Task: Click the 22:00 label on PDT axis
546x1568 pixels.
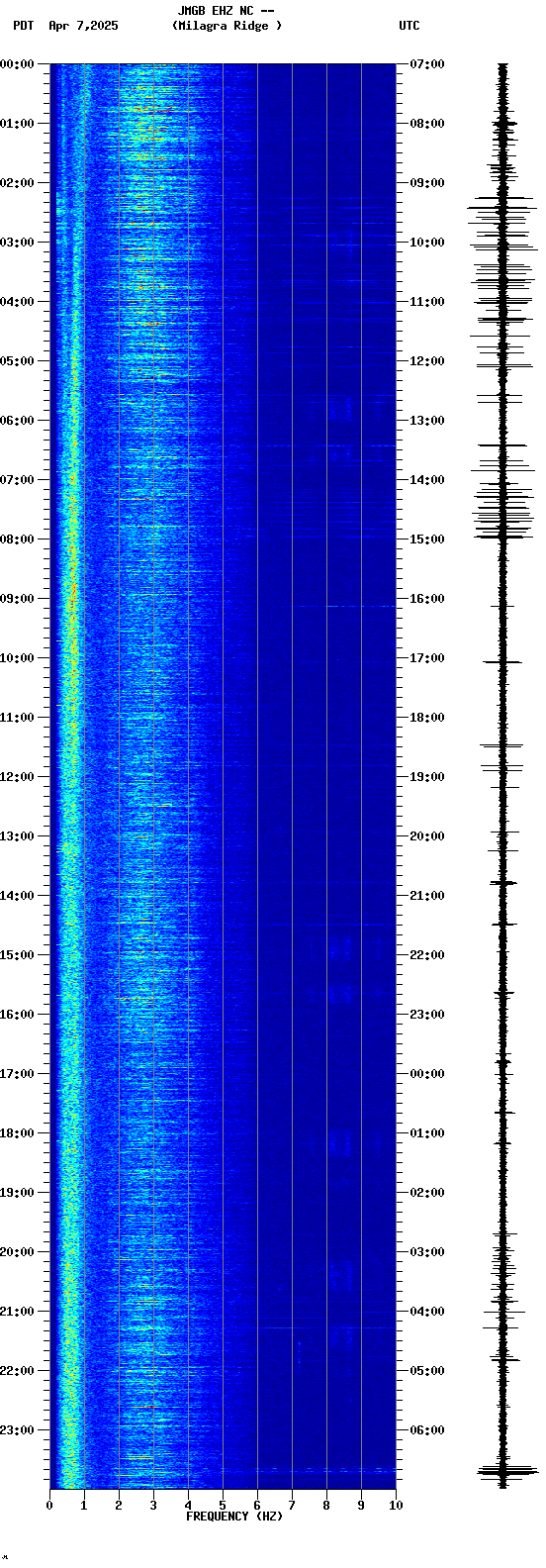Action: click(17, 1371)
